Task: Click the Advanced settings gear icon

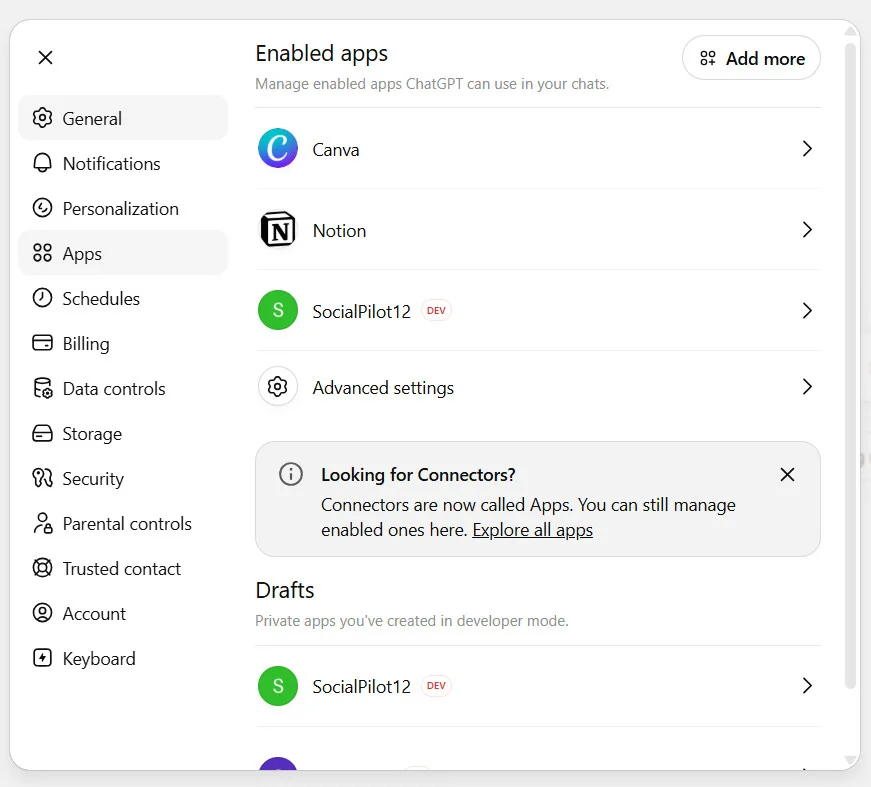Action: click(278, 387)
